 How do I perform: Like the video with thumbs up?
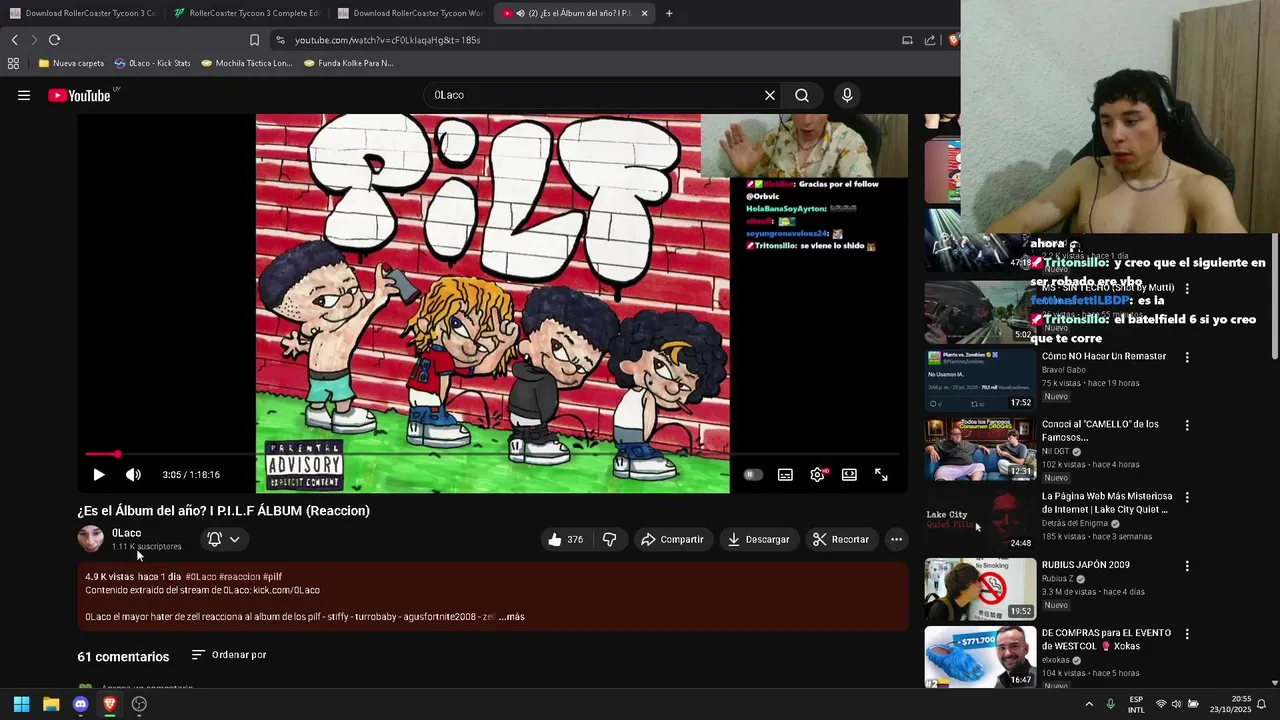[x=566, y=539]
